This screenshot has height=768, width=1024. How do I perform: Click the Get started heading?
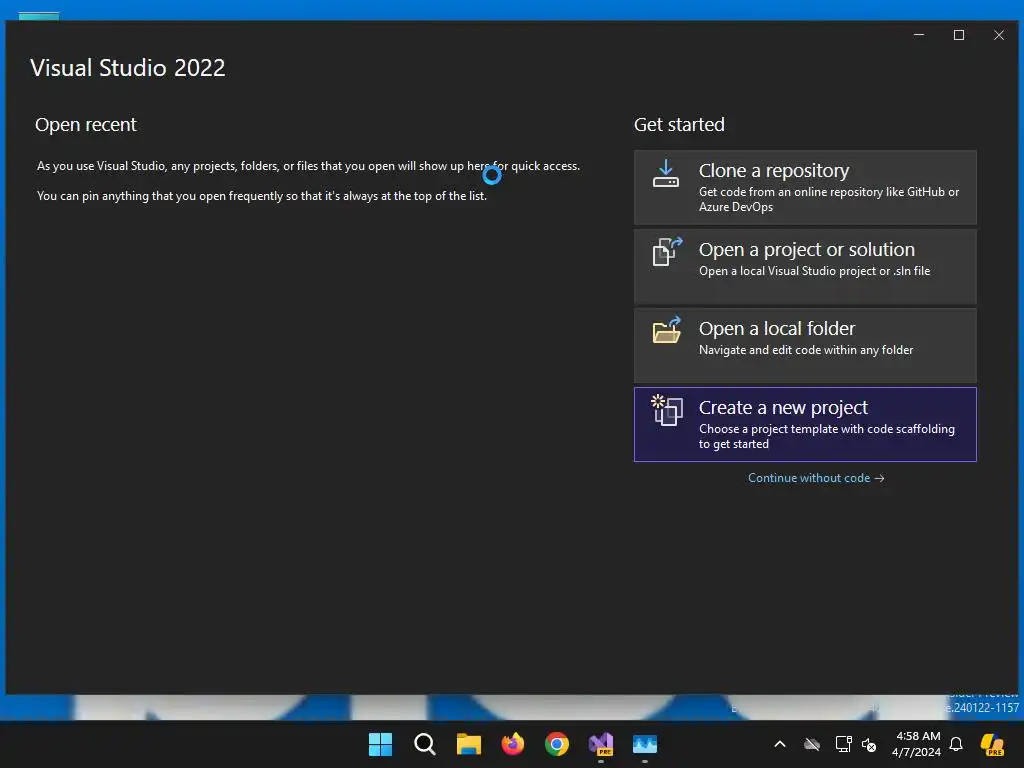[679, 125]
